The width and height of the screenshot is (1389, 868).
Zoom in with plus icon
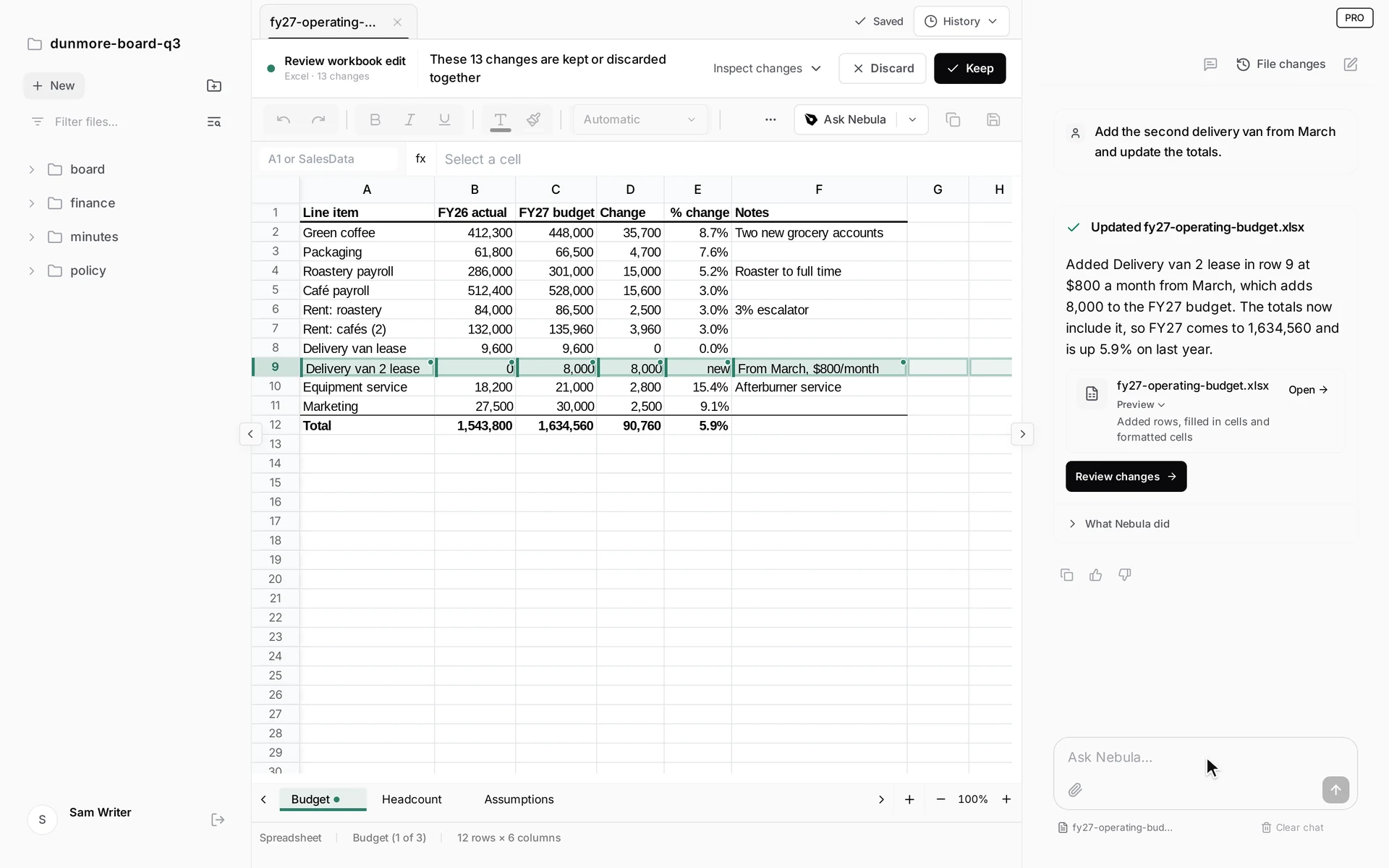[1006, 799]
